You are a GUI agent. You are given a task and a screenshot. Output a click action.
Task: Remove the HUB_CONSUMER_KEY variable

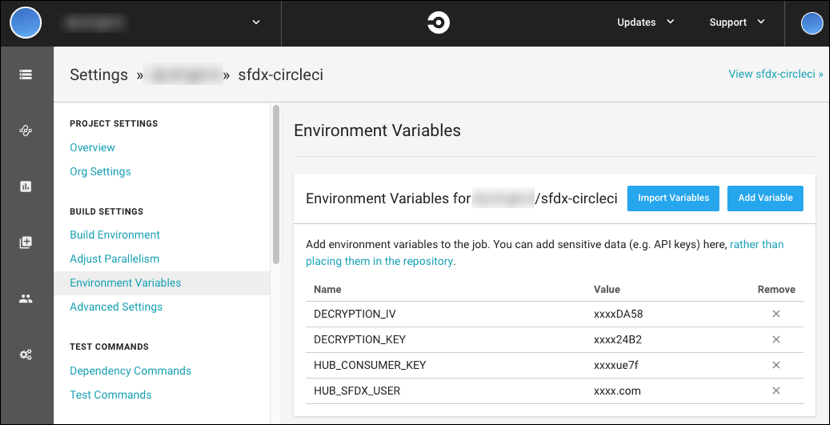click(x=776, y=365)
